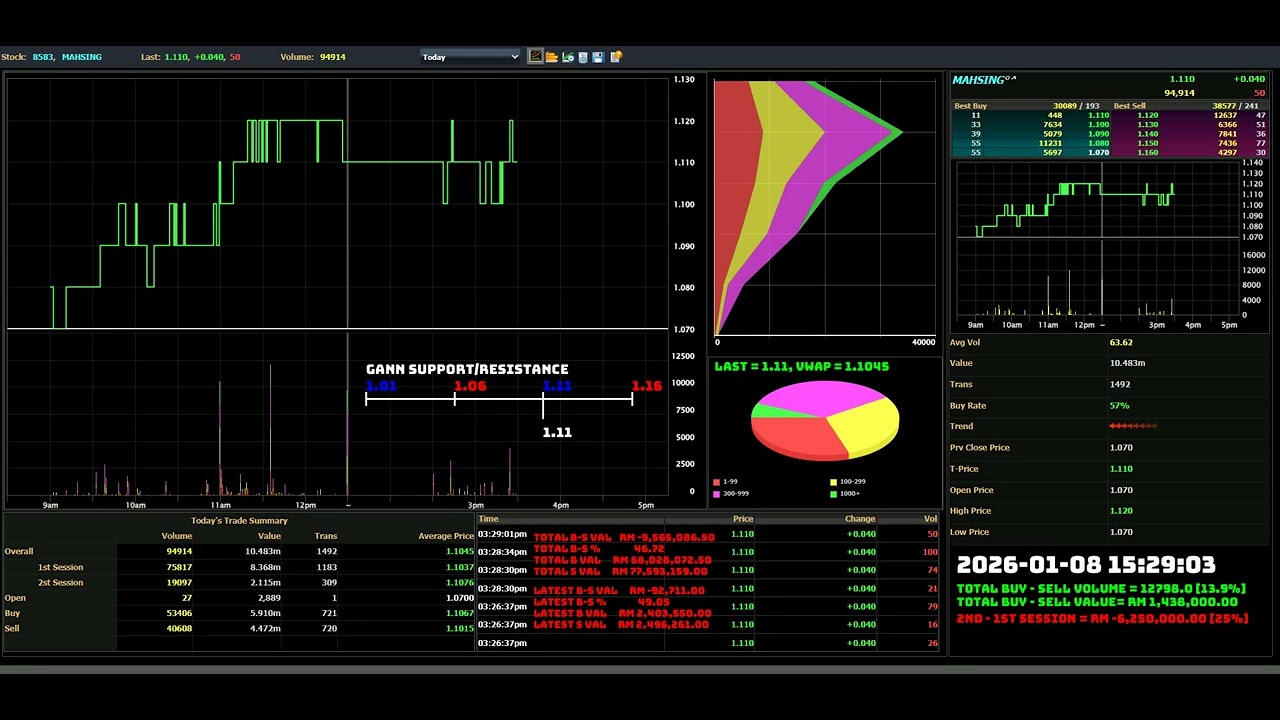Image resolution: width=1280 pixels, height=720 pixels.
Task: Click the Best Sell header label
Action: tap(1129, 106)
